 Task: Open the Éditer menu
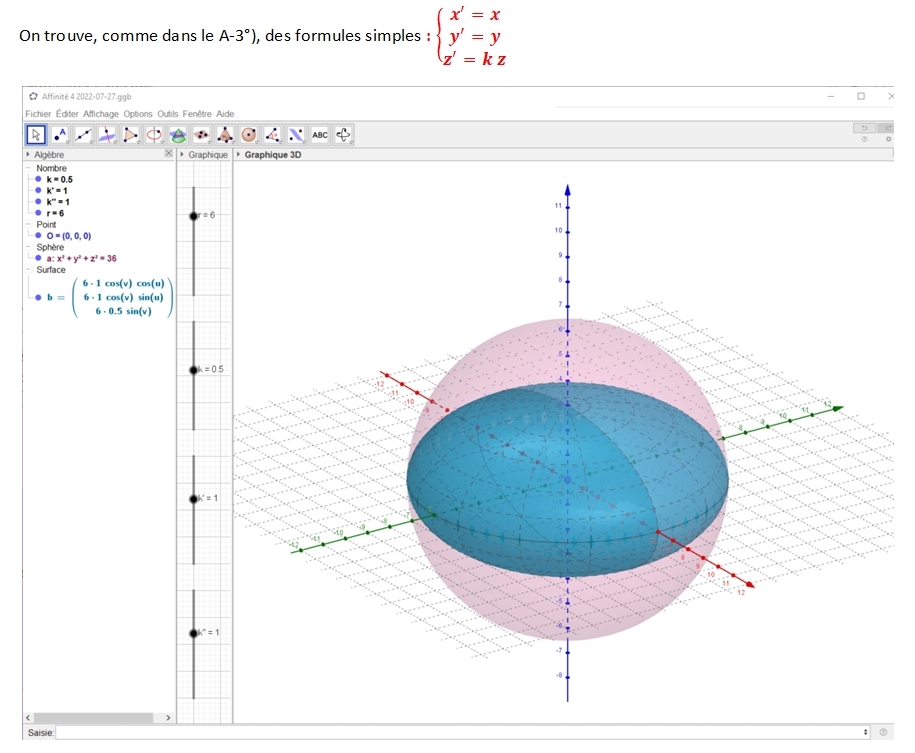pyautogui.click(x=67, y=114)
